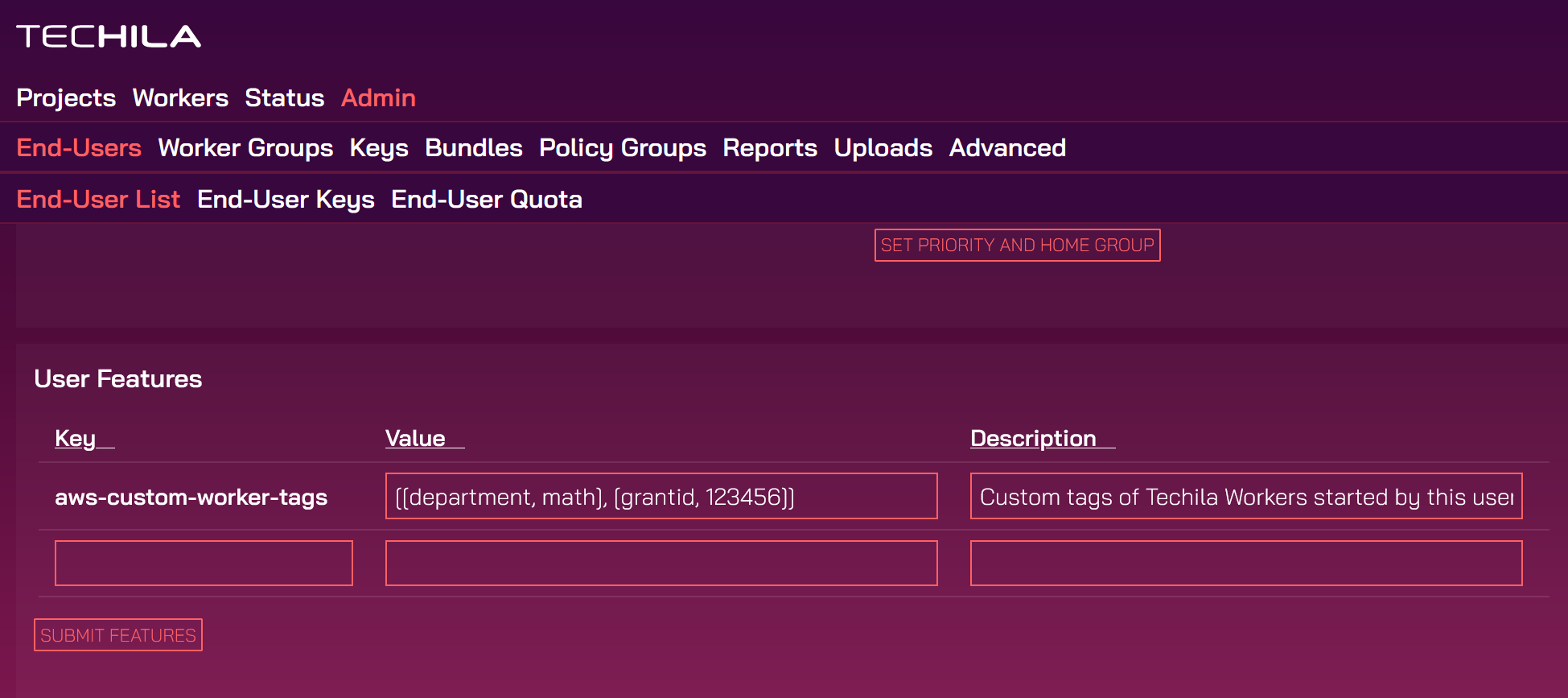
Task: Sort features by Description column header
Action: [1033, 439]
